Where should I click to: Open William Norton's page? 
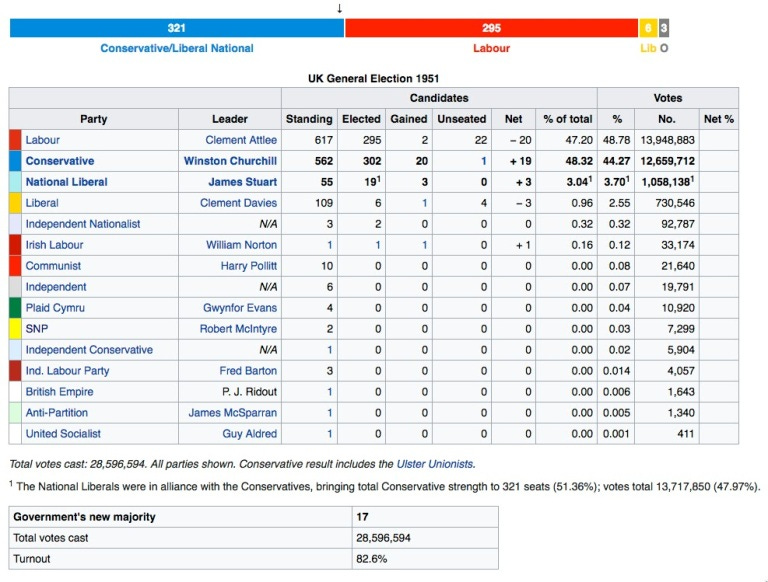point(241,245)
